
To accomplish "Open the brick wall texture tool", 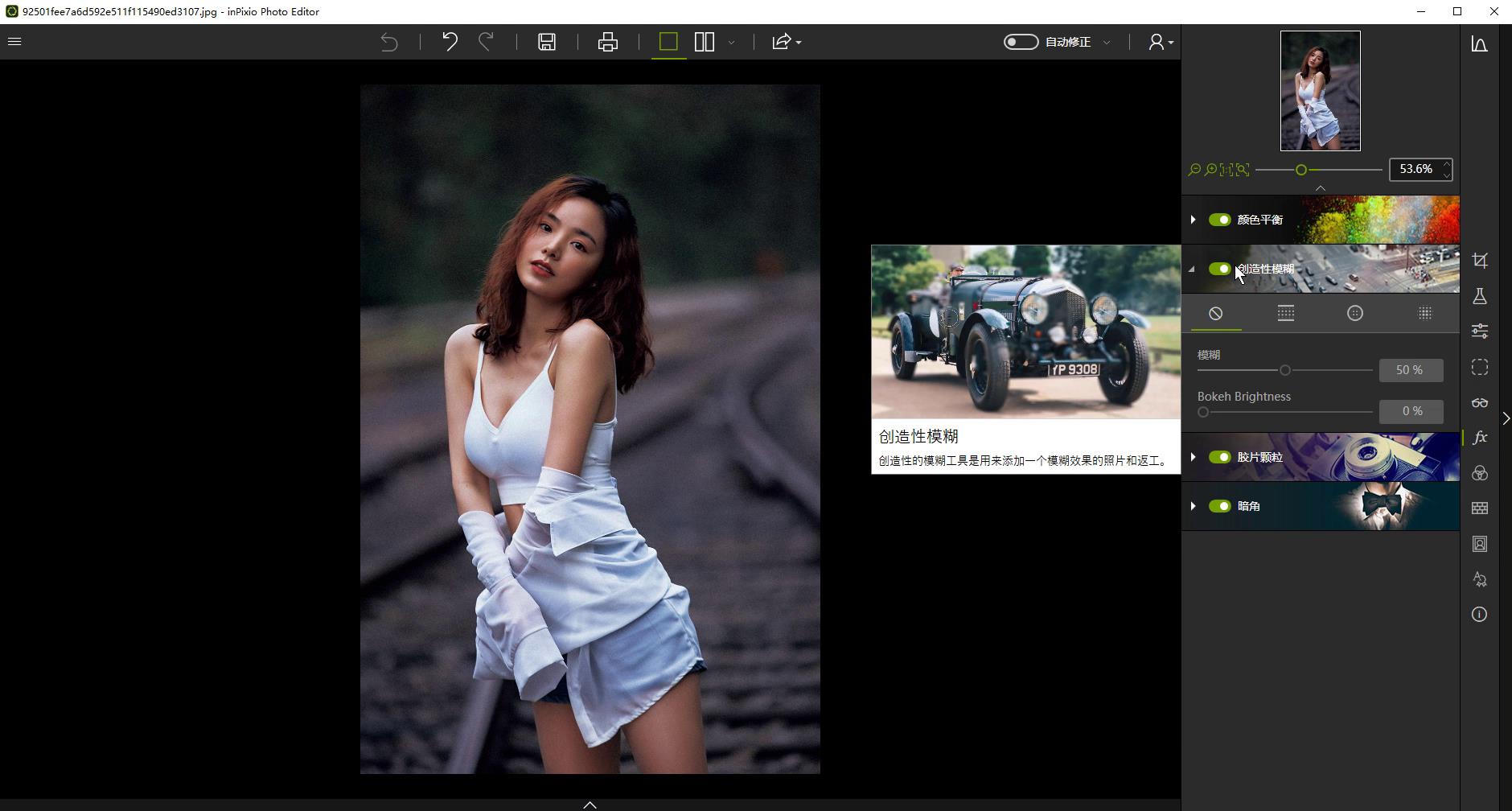I will (x=1480, y=508).
